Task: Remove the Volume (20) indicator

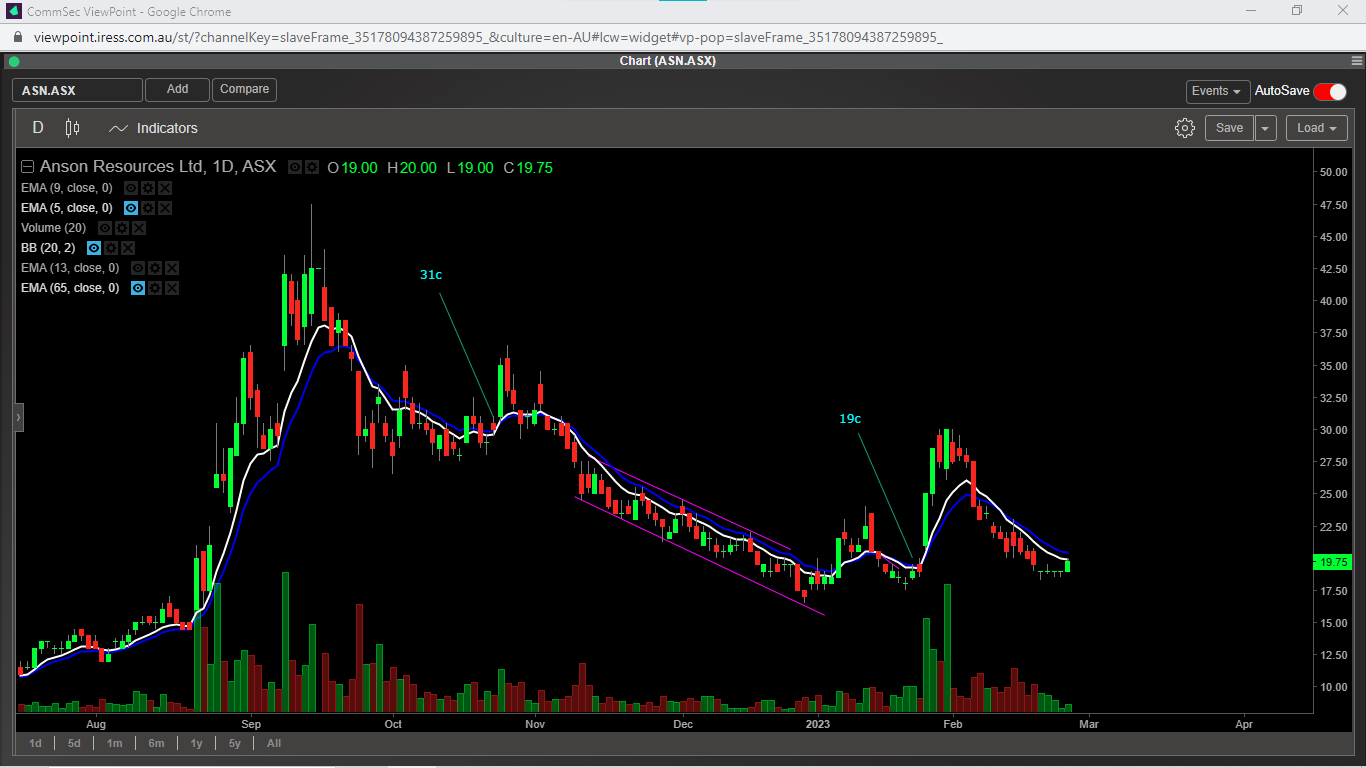Action: click(139, 228)
